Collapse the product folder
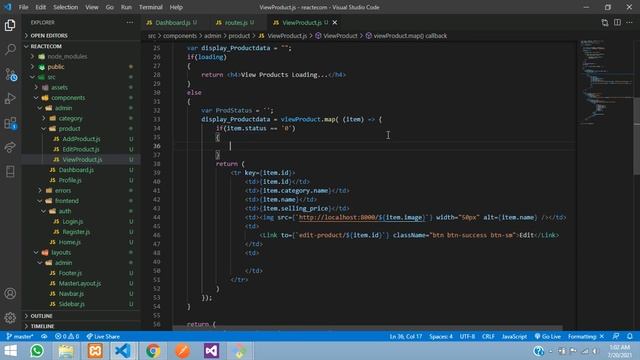640x360 pixels. [69, 129]
